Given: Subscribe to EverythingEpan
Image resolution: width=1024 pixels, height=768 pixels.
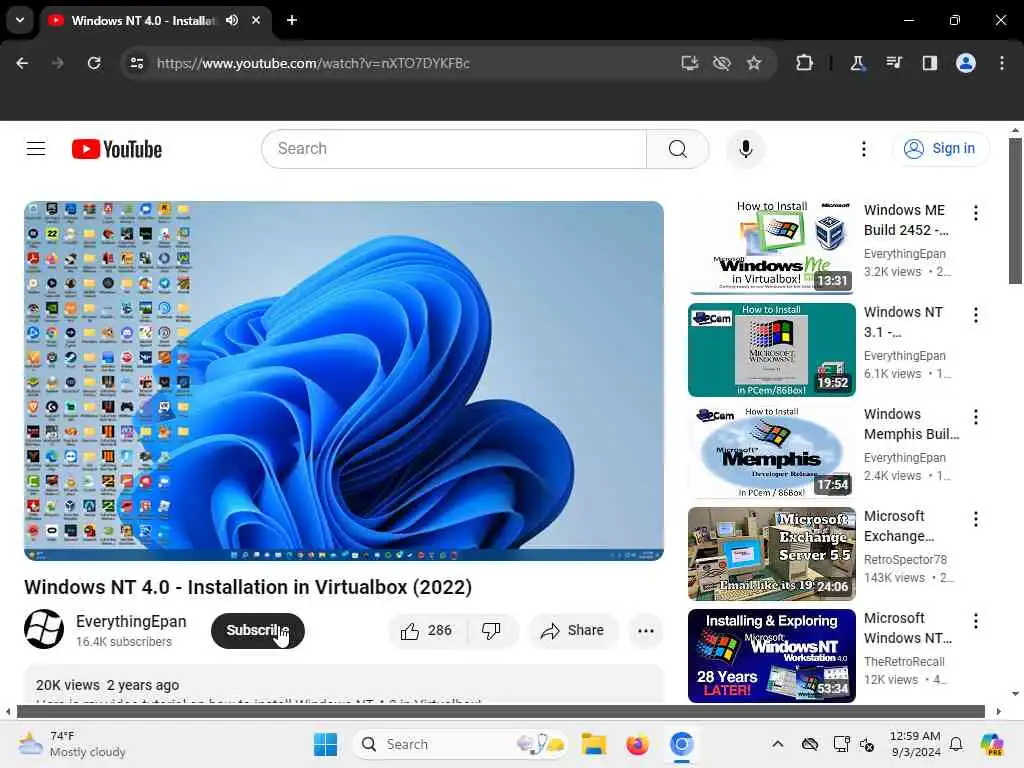Looking at the screenshot, I should pos(258,631).
